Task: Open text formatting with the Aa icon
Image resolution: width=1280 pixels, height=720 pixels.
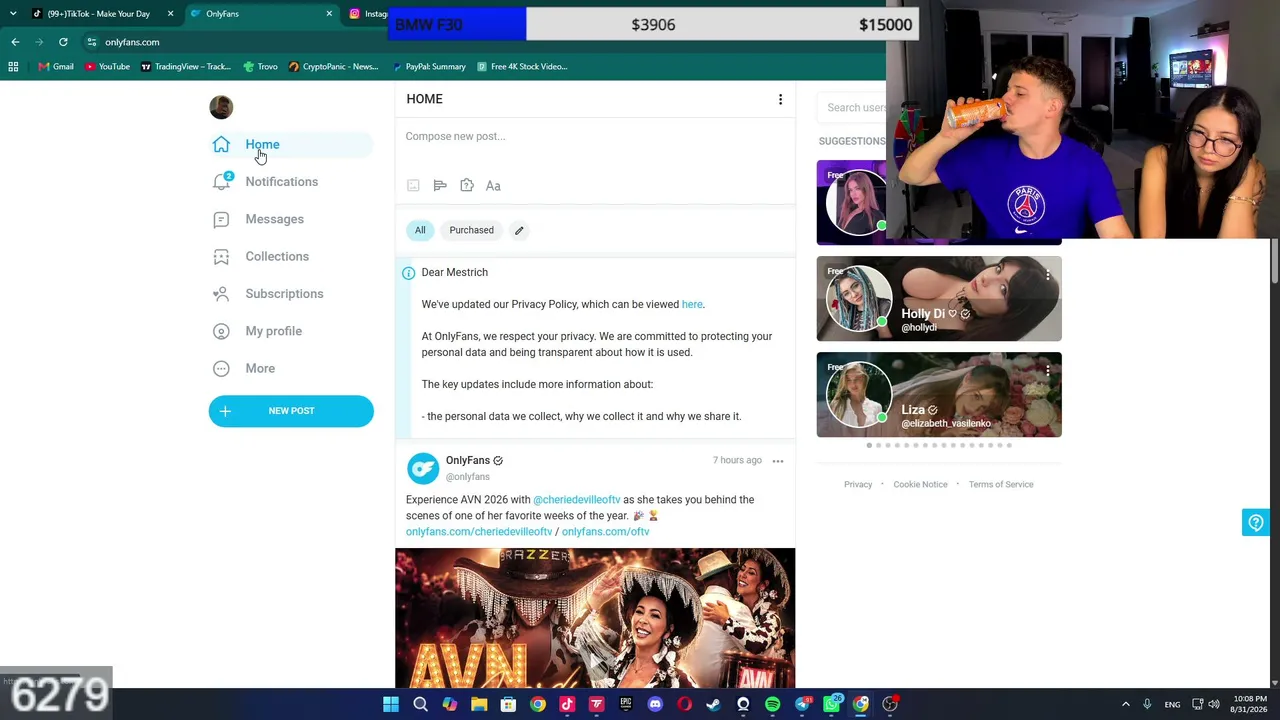Action: click(493, 185)
